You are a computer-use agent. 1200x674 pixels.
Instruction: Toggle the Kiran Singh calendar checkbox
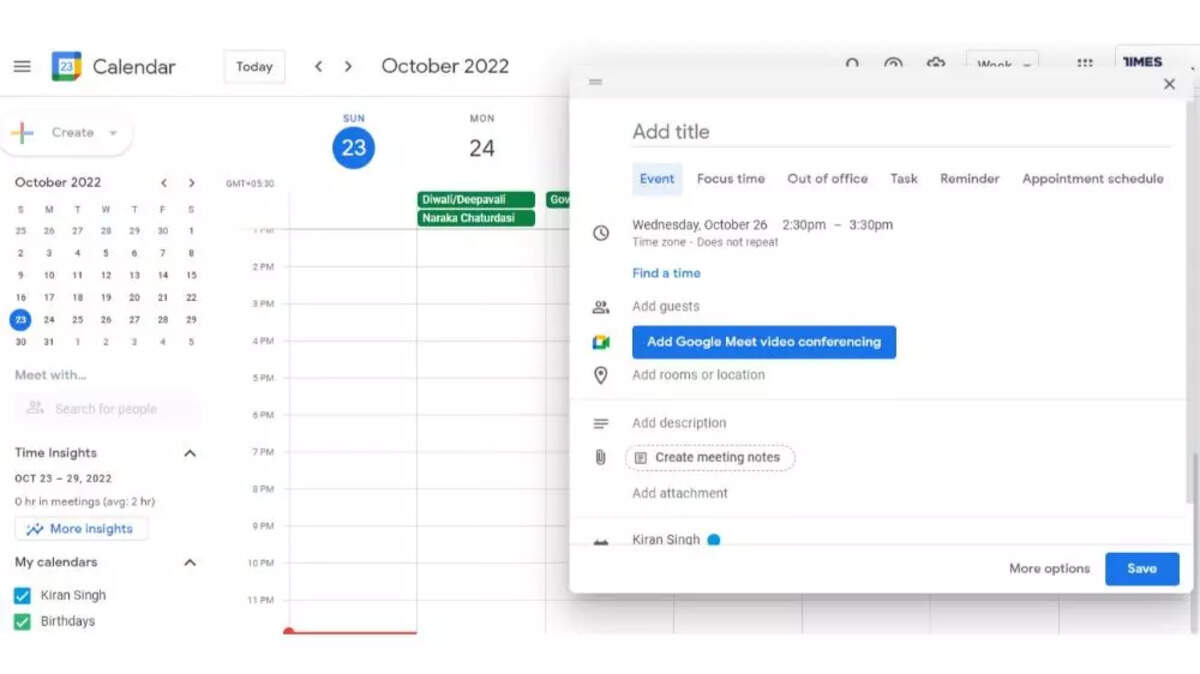point(22,596)
